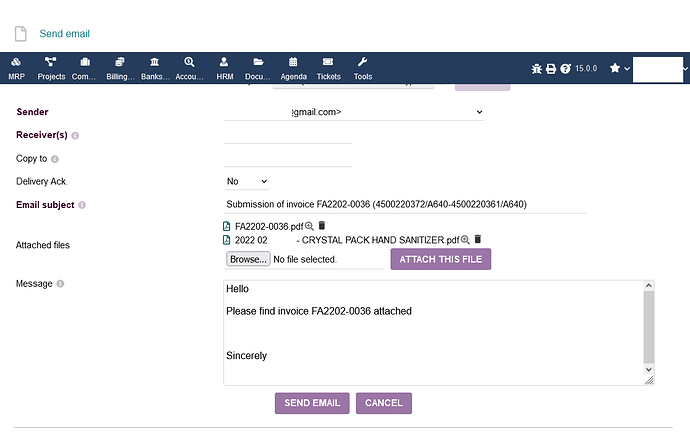The height and width of the screenshot is (446, 690).
Task: Expand the Delivery Ack. dropdown
Action: click(247, 182)
